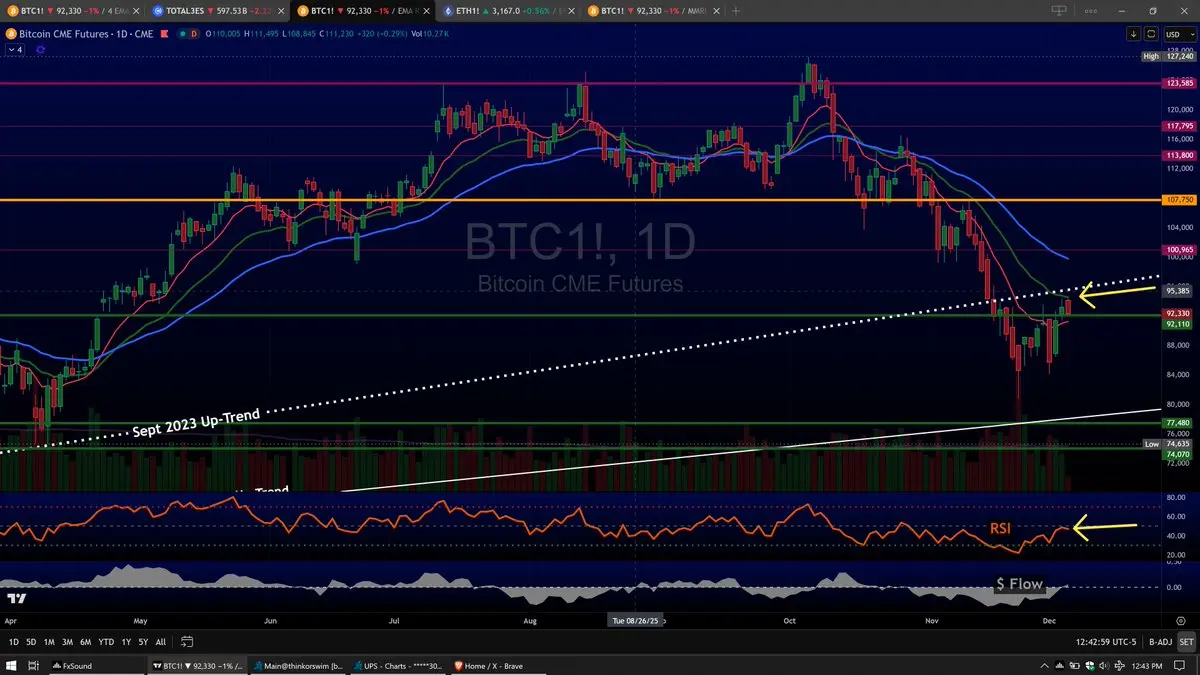
Task: Click the green 92,110 price label
Action: pos(1179,324)
